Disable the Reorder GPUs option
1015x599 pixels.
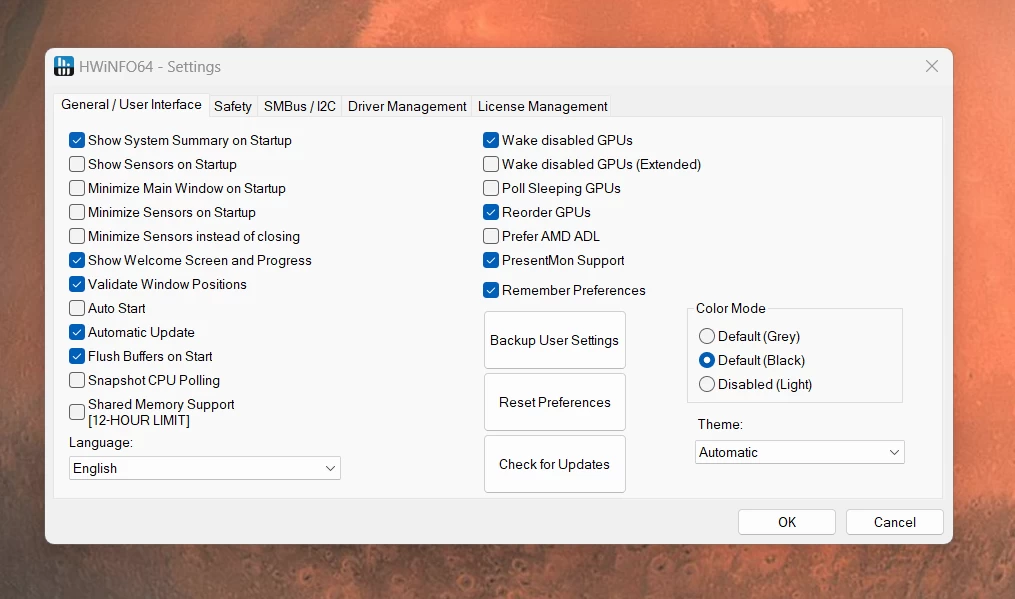[x=491, y=212]
